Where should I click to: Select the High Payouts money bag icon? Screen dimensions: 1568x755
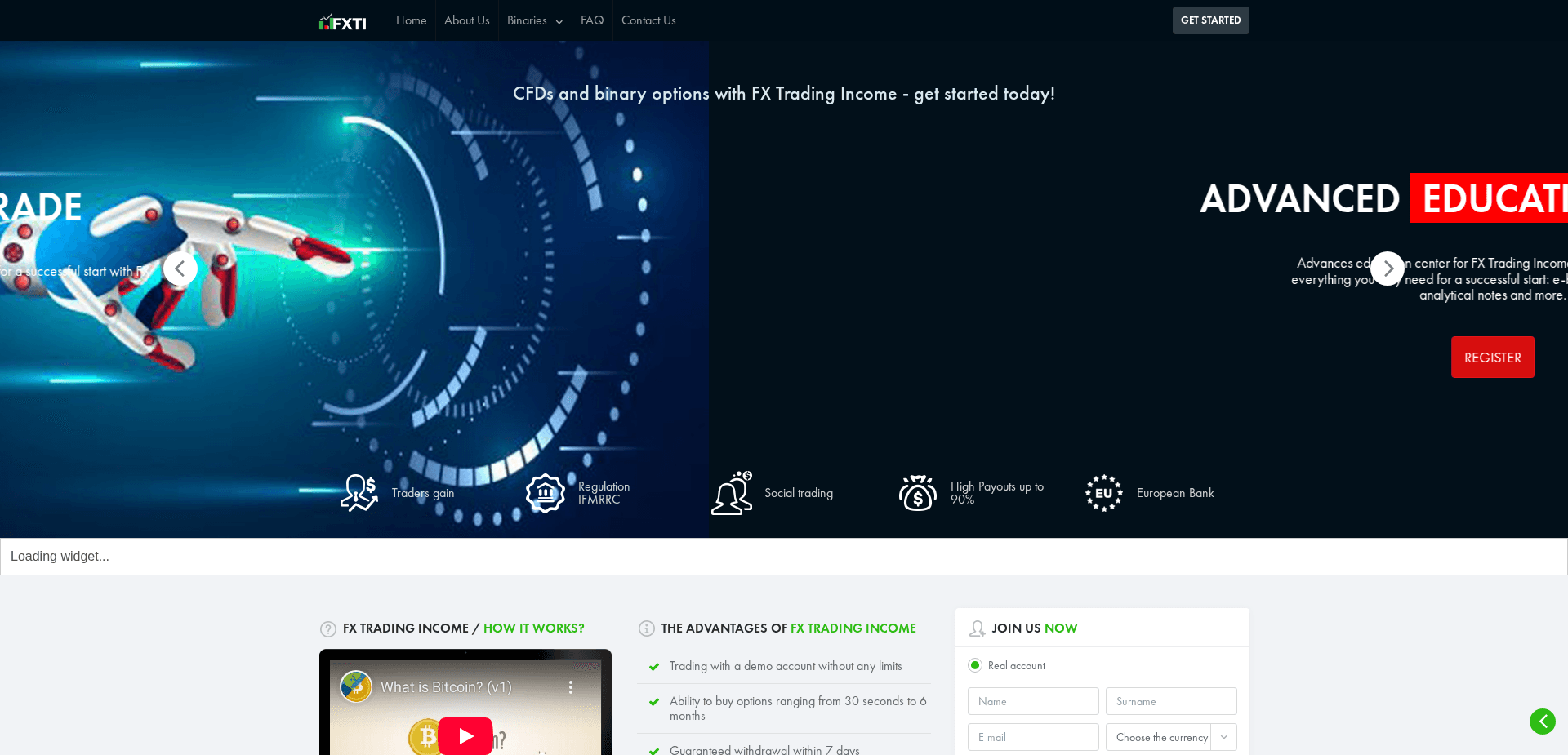917,492
